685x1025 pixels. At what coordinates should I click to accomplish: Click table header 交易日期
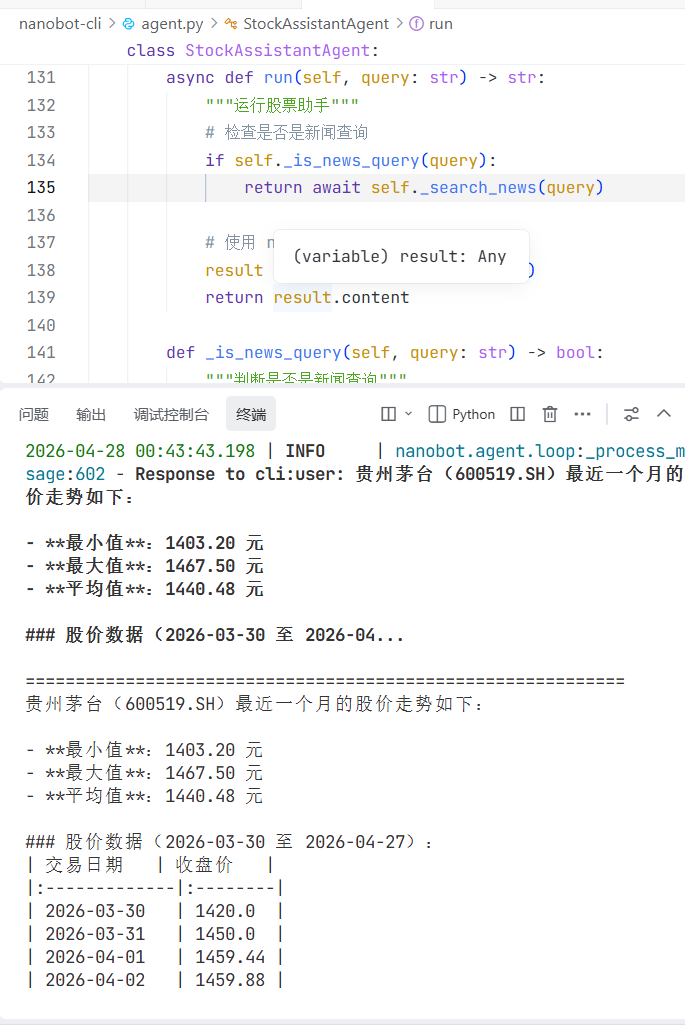point(84,865)
